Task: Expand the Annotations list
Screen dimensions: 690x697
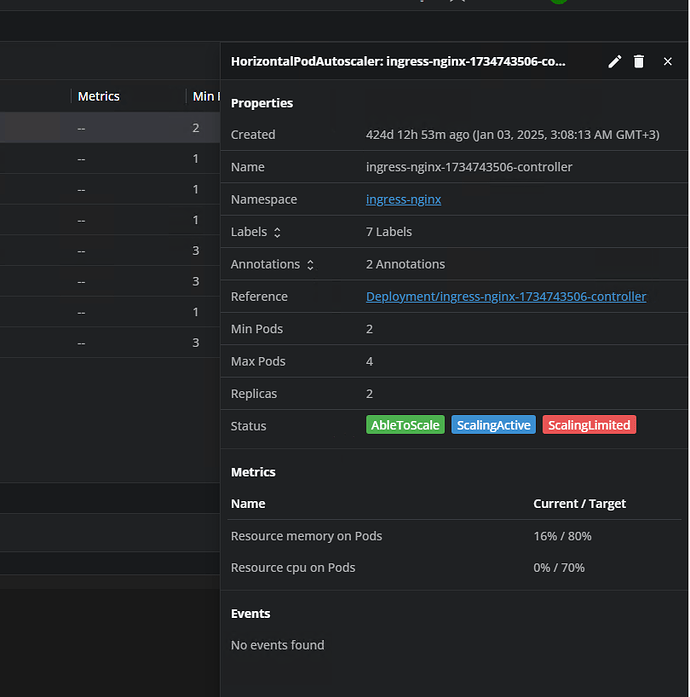Action: coord(310,265)
